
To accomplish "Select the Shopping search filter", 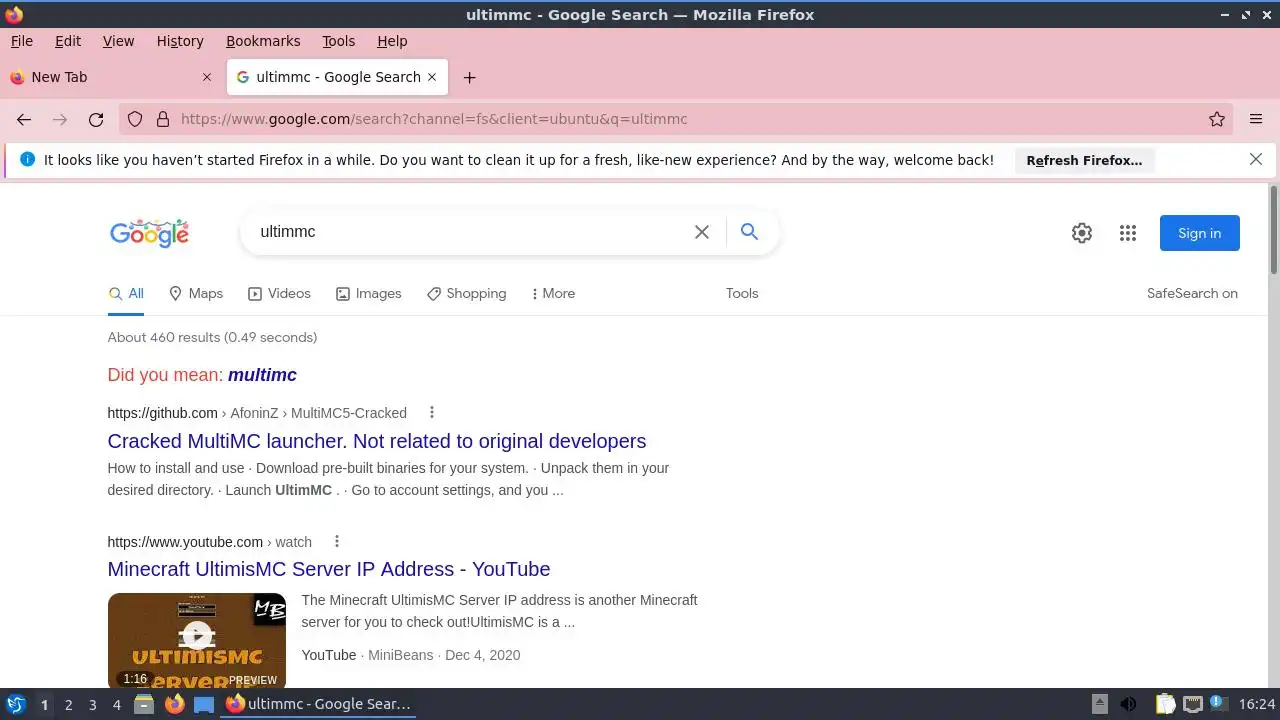I will point(466,293).
